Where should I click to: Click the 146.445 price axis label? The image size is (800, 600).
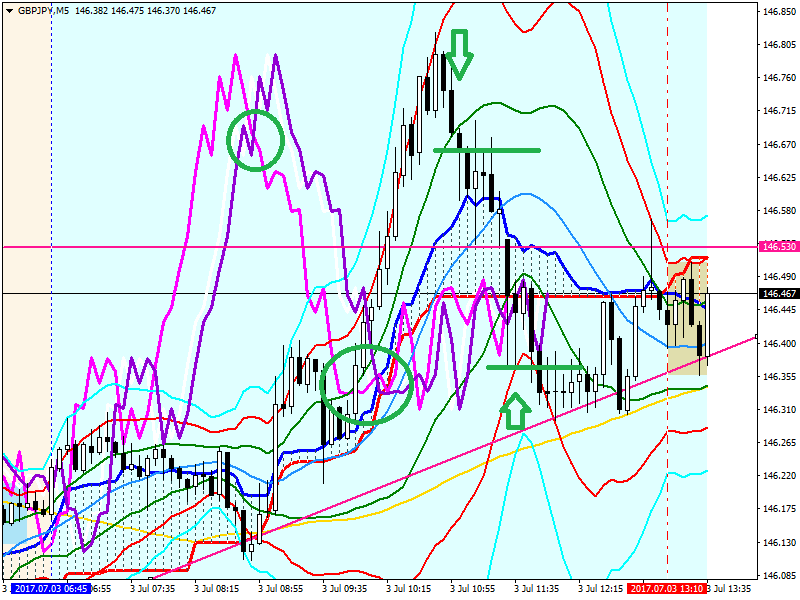point(779,310)
